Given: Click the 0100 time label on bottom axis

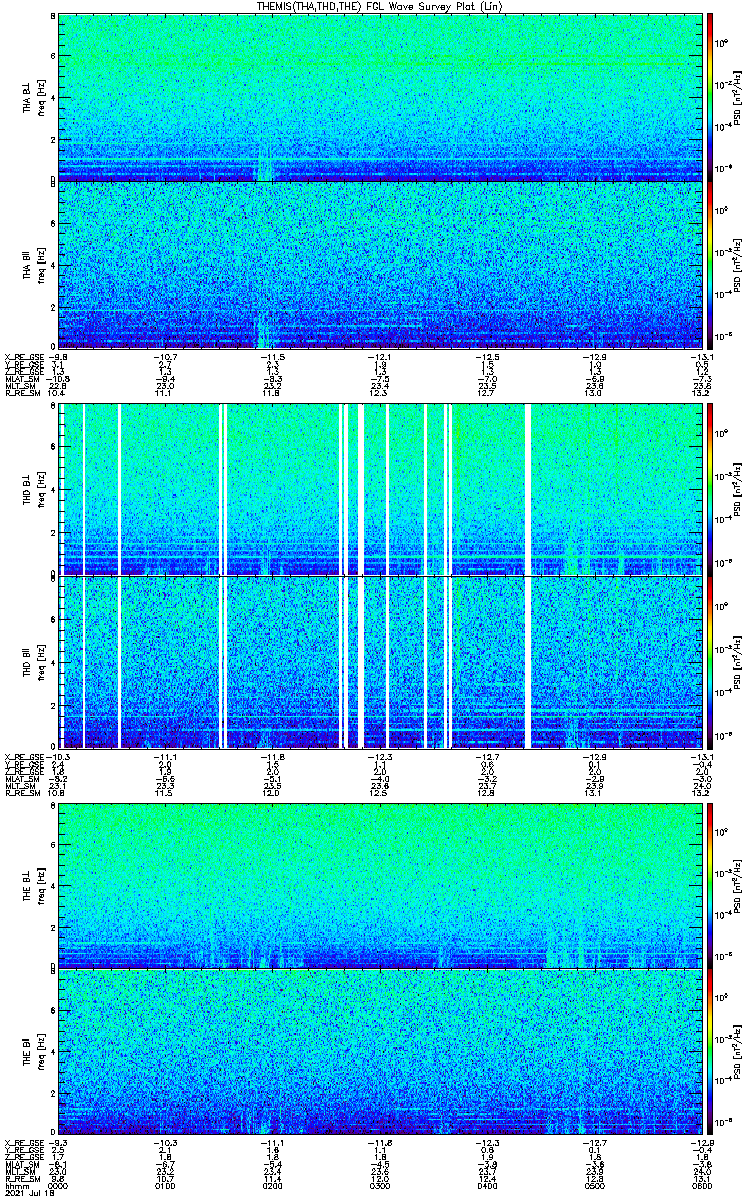Looking at the screenshot, I should (166, 1185).
